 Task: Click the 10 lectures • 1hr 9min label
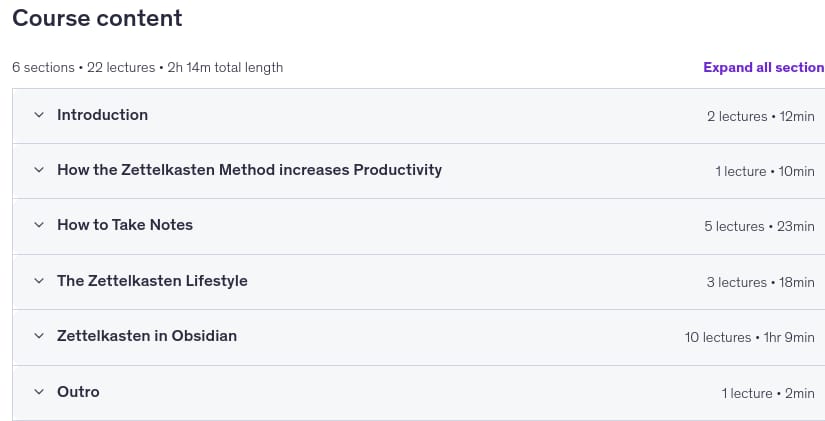[x=749, y=337]
